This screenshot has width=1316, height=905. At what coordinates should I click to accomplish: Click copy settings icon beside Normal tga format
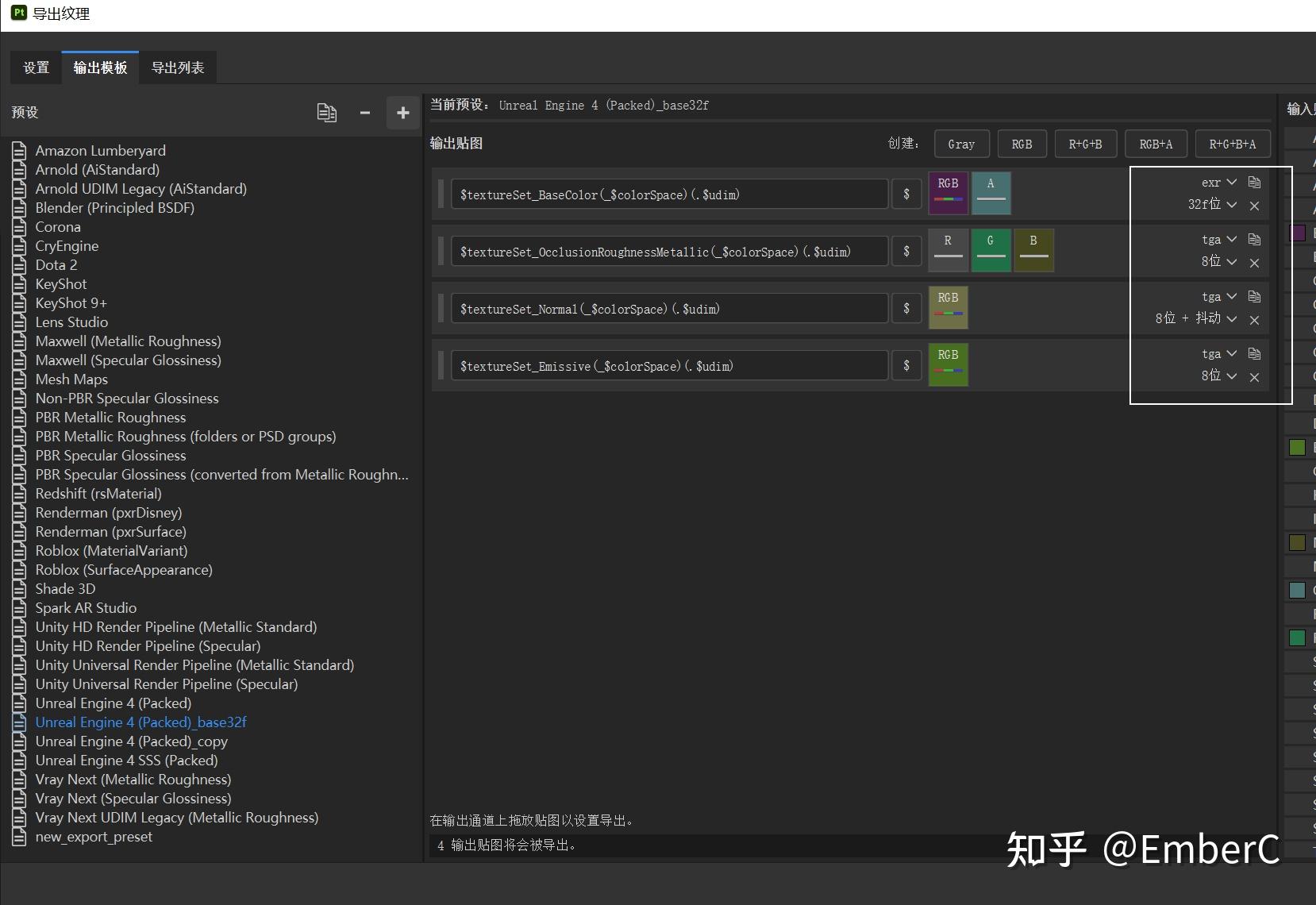click(1255, 296)
